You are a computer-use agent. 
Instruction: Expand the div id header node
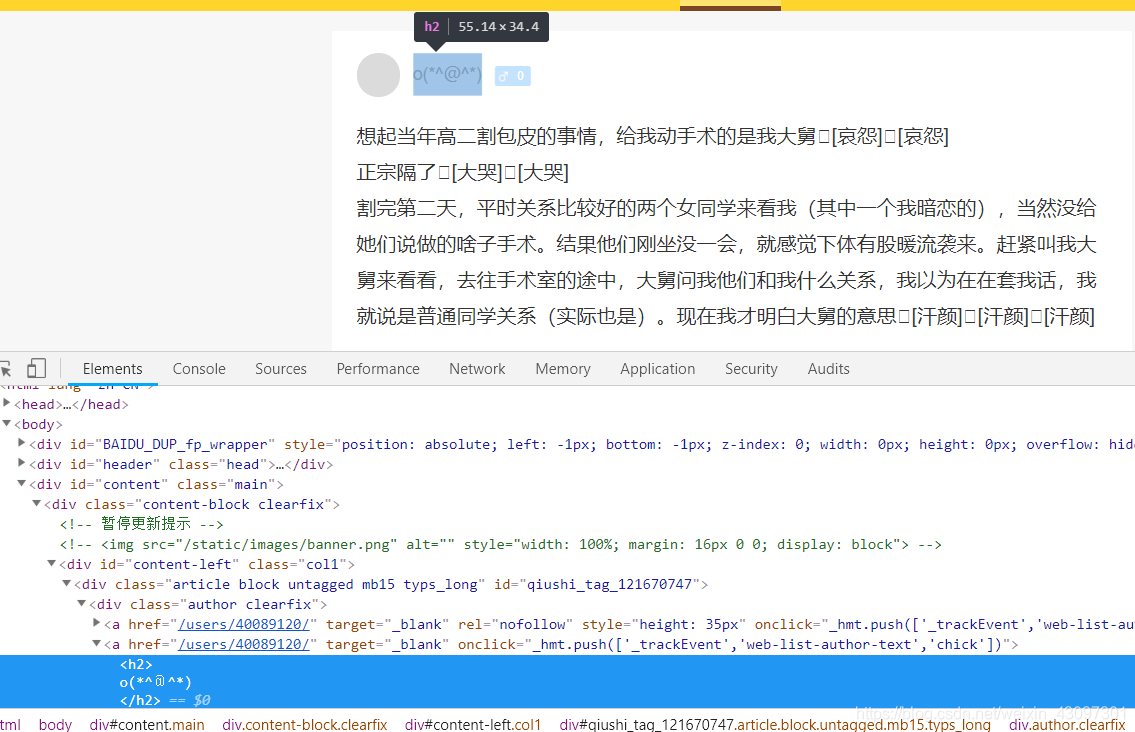(x=22, y=463)
